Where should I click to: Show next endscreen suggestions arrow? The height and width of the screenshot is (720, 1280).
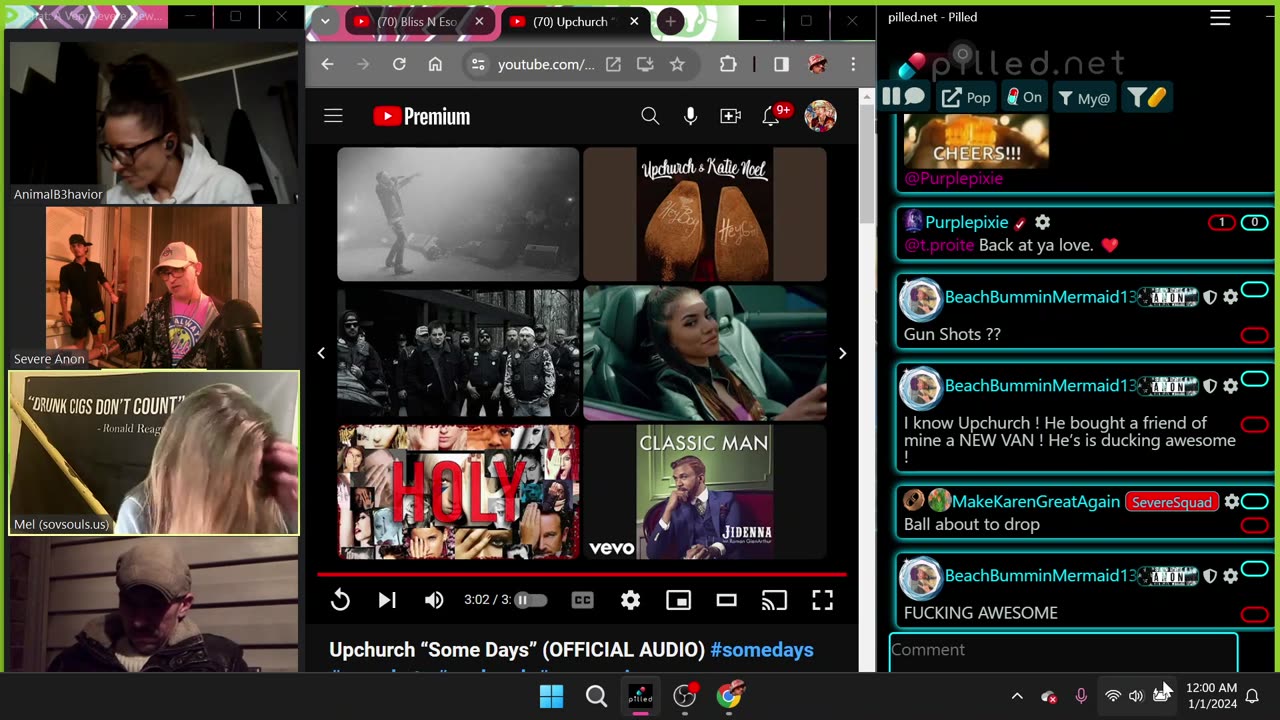(x=842, y=353)
